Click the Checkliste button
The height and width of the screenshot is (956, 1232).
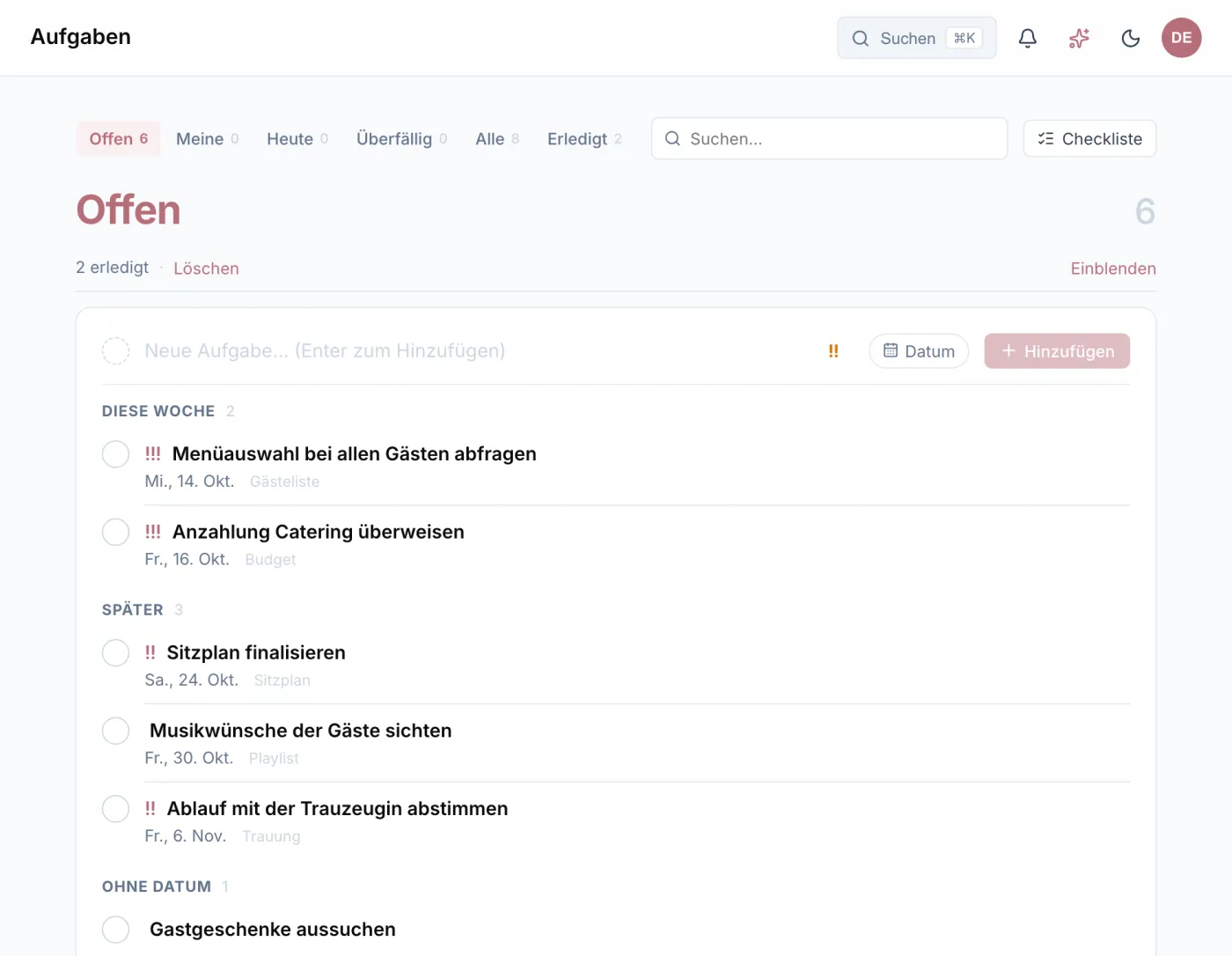point(1089,139)
